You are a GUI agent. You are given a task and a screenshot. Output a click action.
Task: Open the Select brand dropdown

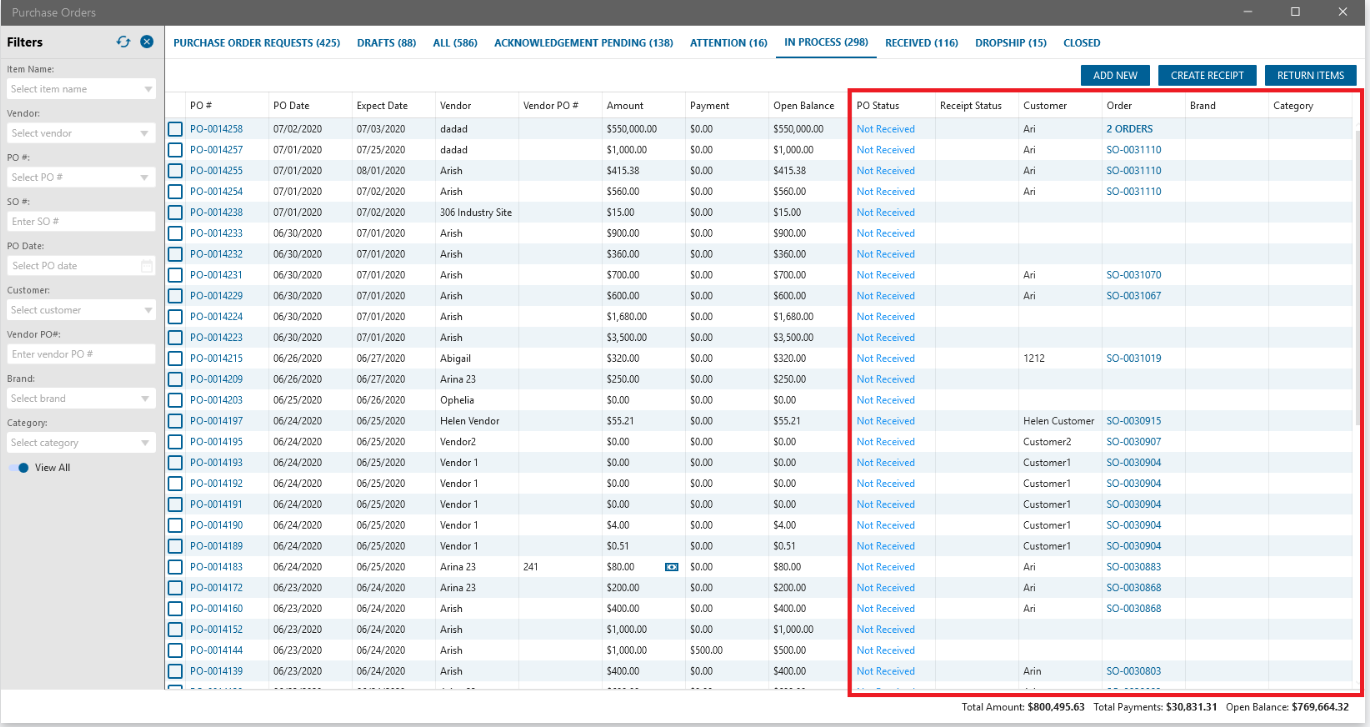pos(81,398)
